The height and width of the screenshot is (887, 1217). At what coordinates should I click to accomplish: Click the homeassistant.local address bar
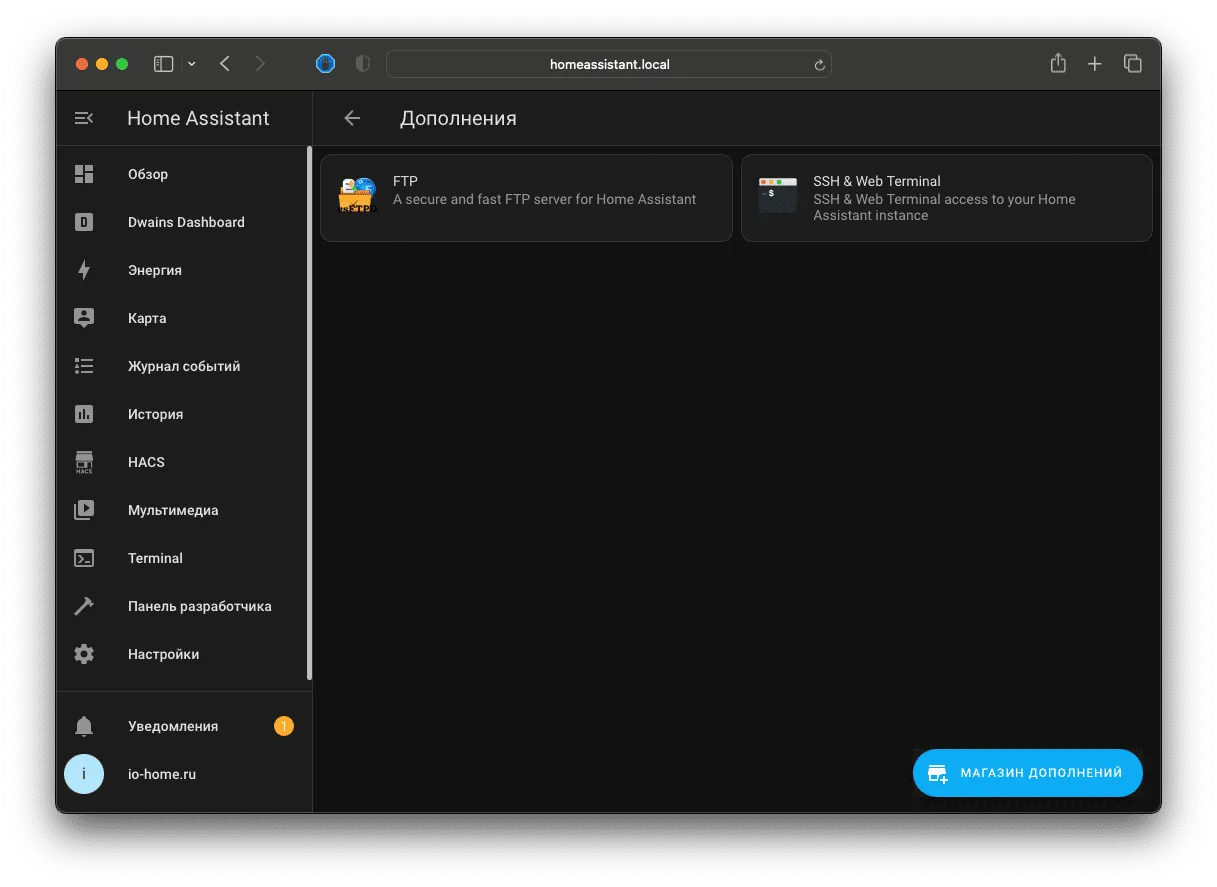tap(609, 64)
